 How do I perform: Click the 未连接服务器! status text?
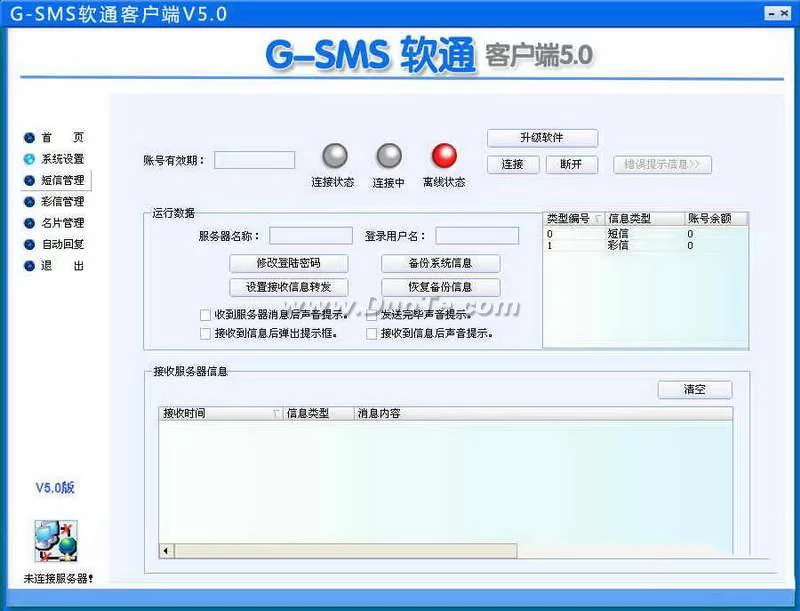point(58,579)
